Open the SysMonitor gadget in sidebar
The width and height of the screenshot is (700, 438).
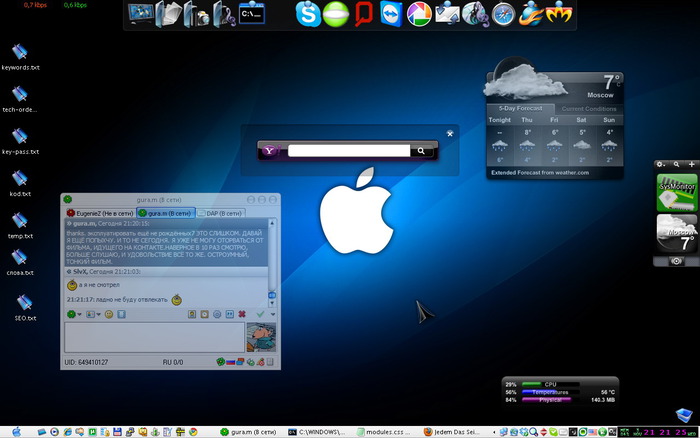click(x=676, y=193)
